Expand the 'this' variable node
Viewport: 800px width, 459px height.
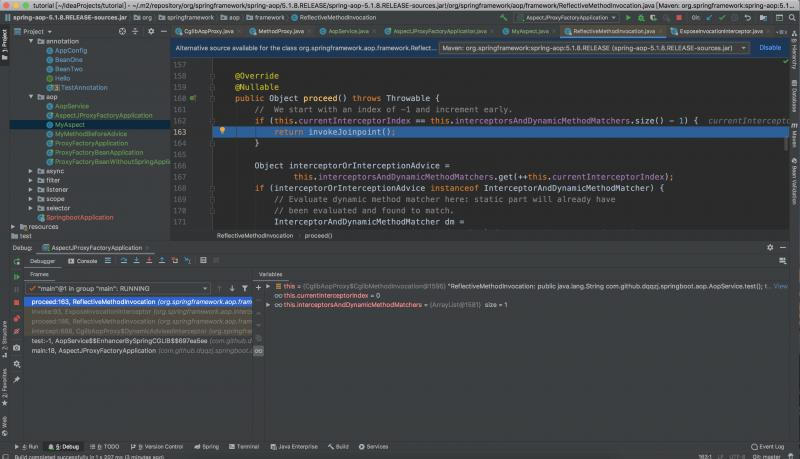point(268,287)
